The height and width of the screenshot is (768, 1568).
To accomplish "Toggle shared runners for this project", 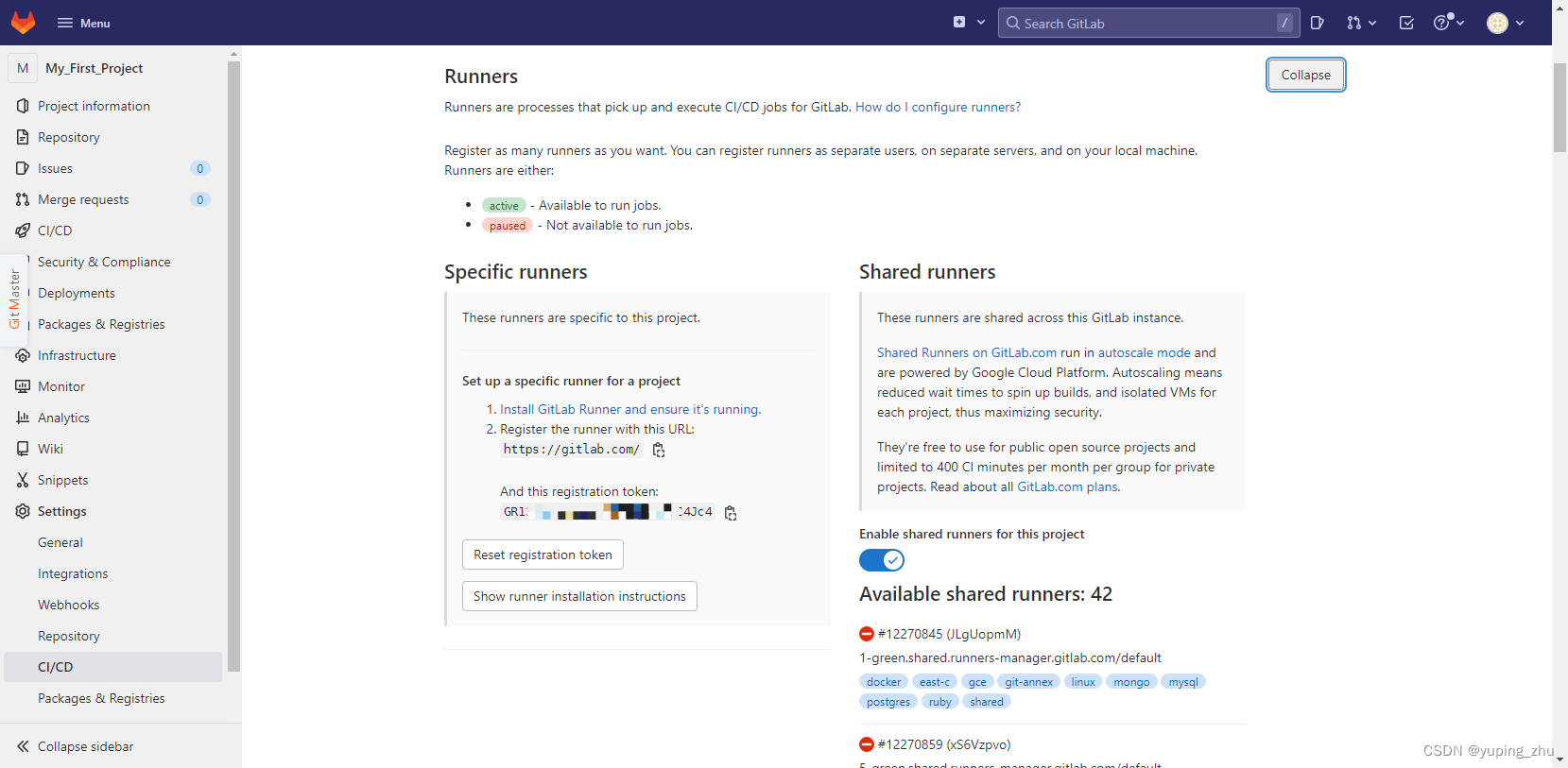I will (882, 560).
